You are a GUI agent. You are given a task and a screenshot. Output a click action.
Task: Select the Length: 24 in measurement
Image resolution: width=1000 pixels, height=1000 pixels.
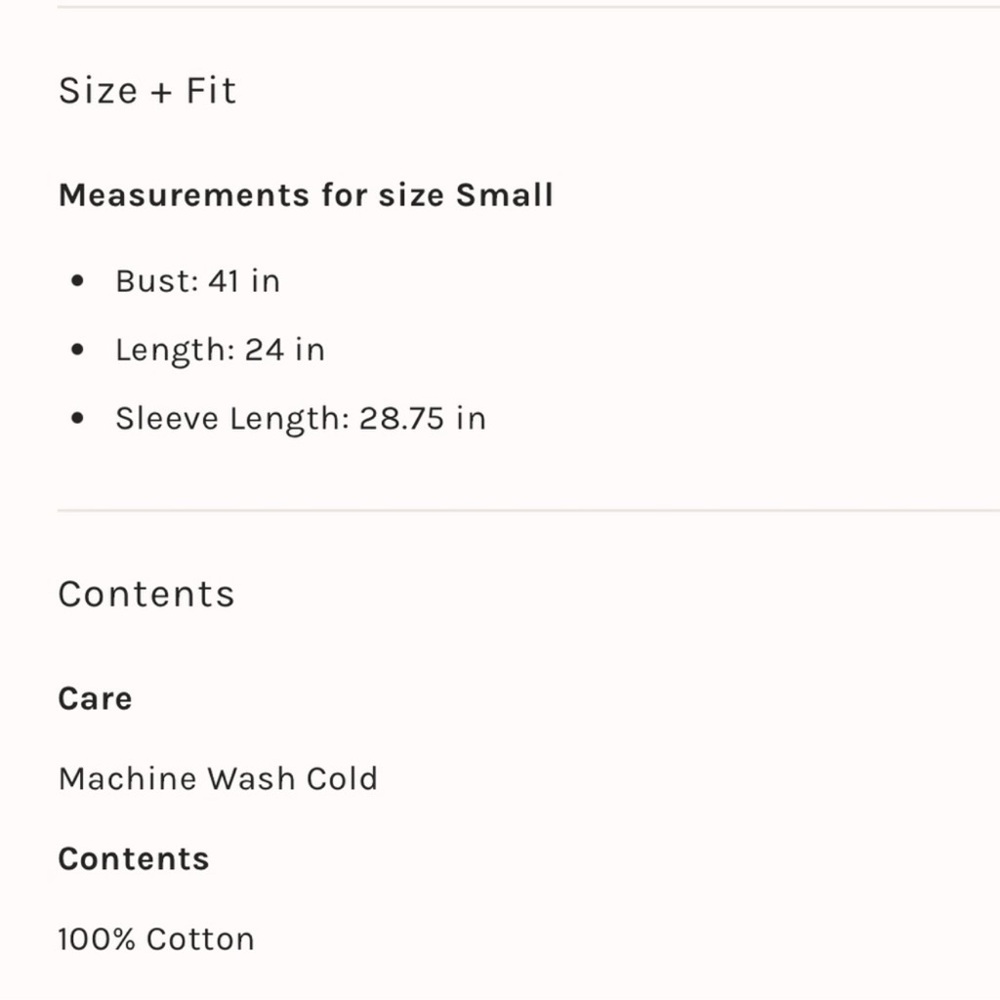click(x=219, y=350)
